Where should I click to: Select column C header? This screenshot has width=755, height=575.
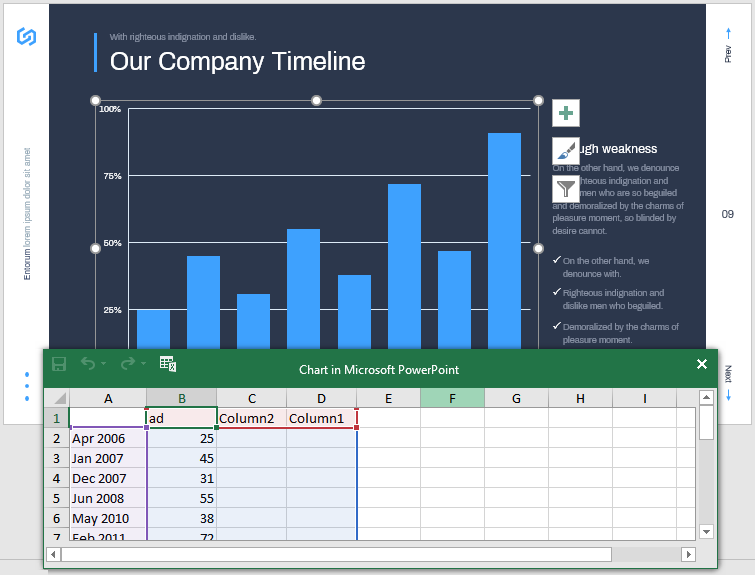252,398
